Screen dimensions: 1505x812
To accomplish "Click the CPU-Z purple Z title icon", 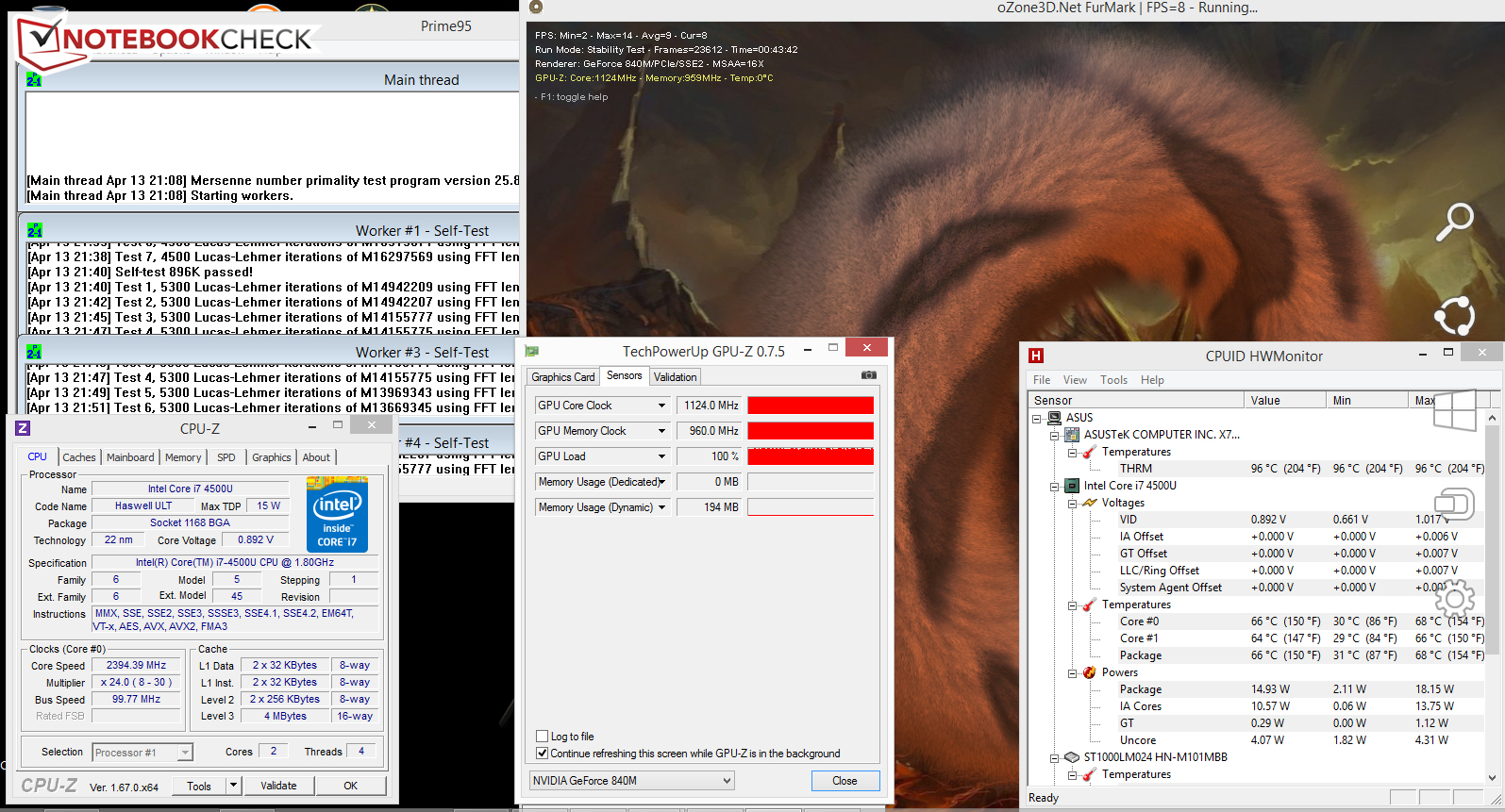I will [x=23, y=428].
